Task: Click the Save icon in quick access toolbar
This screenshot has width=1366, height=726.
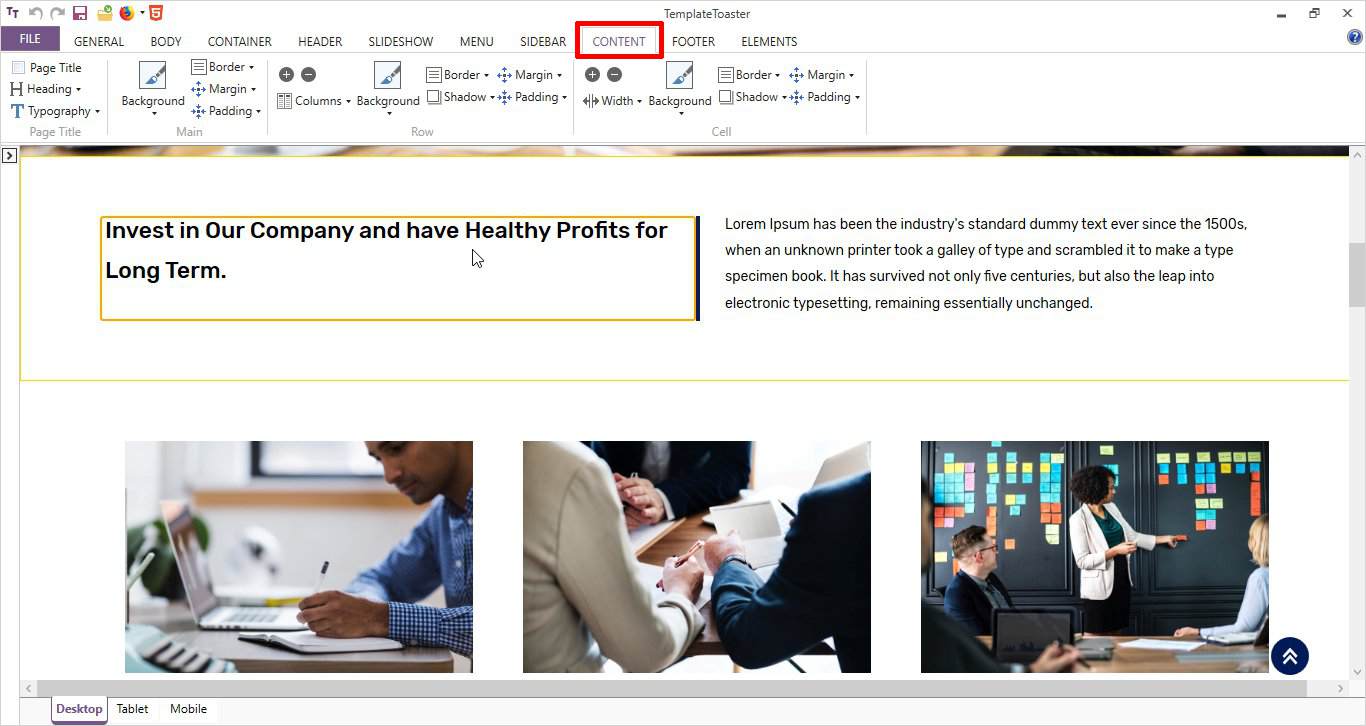Action: [x=80, y=13]
